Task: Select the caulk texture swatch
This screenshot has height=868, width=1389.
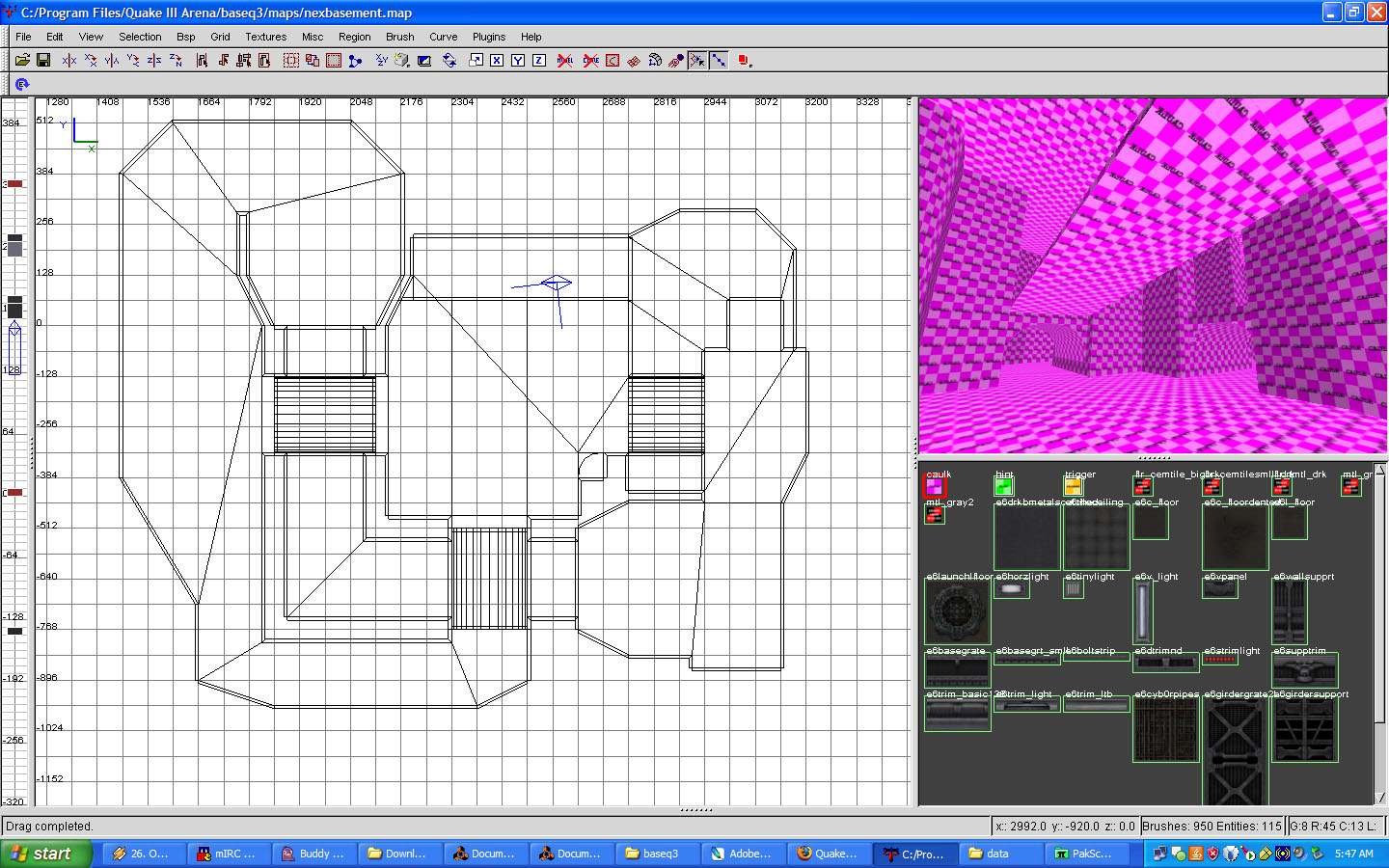Action: coord(935,487)
